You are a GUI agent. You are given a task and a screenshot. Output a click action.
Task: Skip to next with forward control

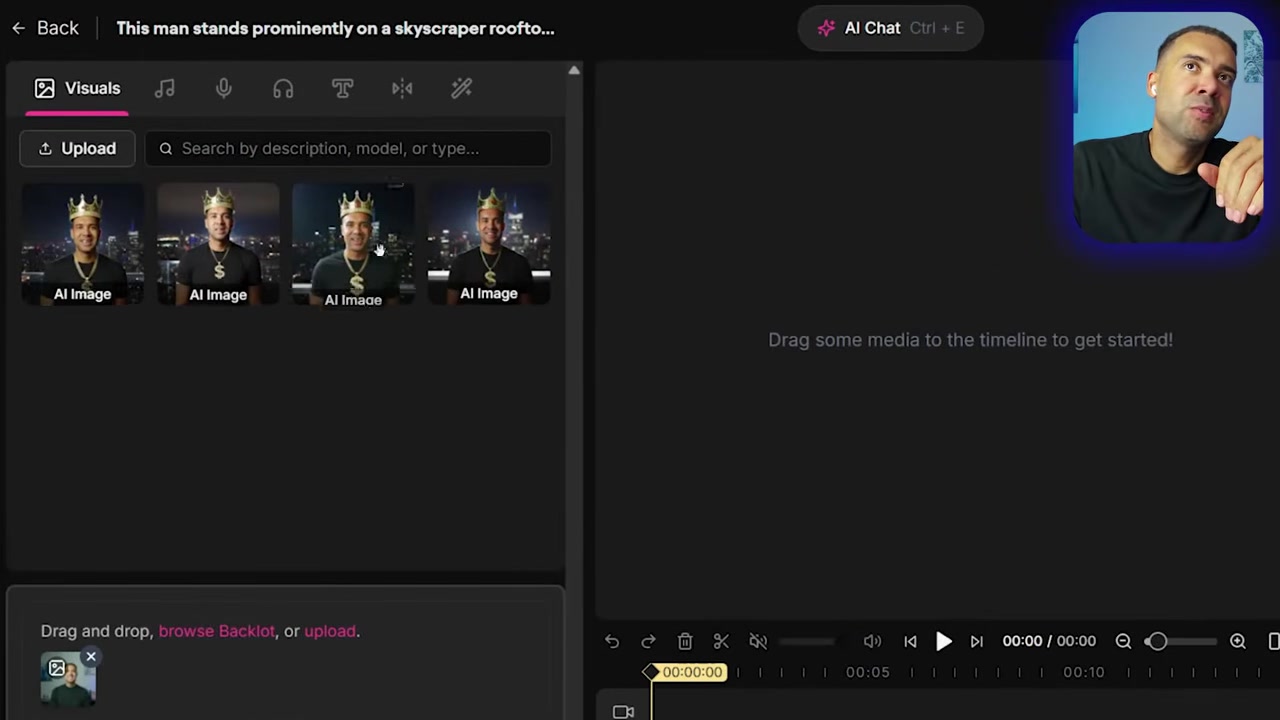(x=977, y=641)
